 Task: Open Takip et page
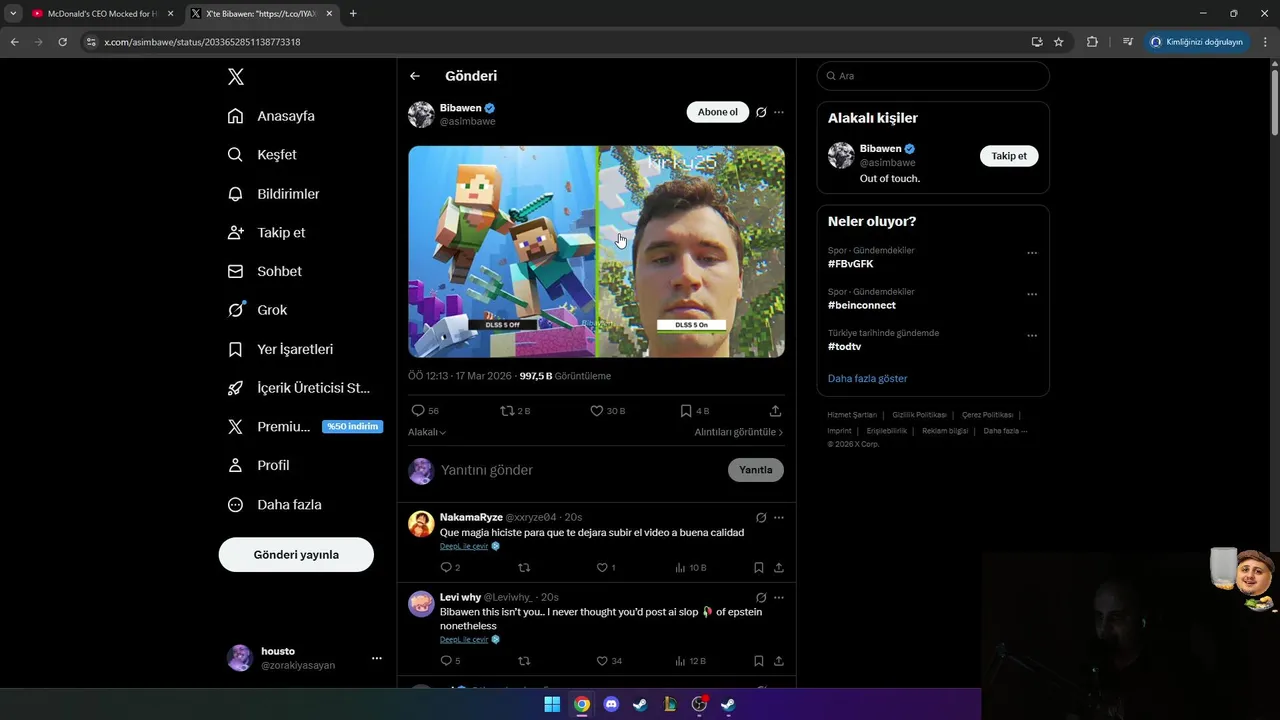coord(266,232)
